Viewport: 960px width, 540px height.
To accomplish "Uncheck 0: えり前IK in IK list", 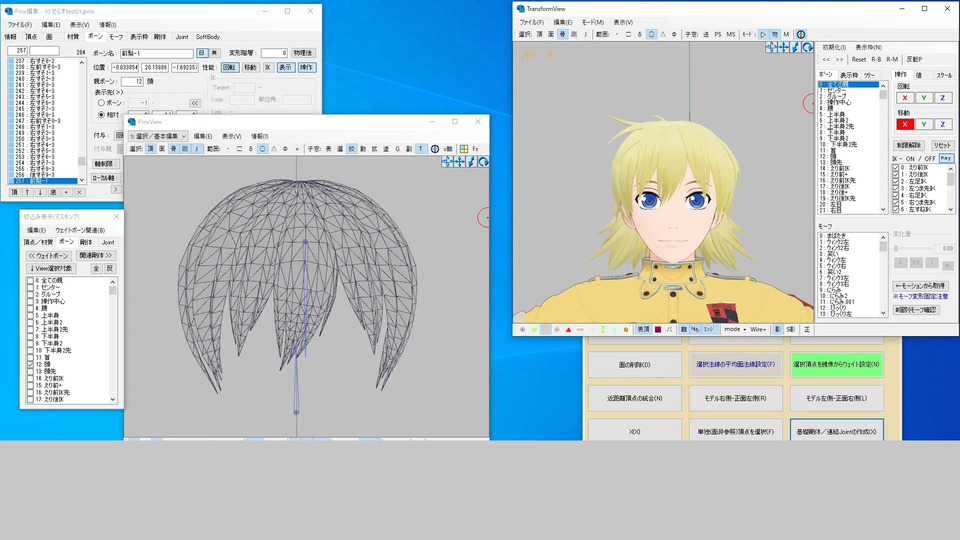I will tap(896, 167).
